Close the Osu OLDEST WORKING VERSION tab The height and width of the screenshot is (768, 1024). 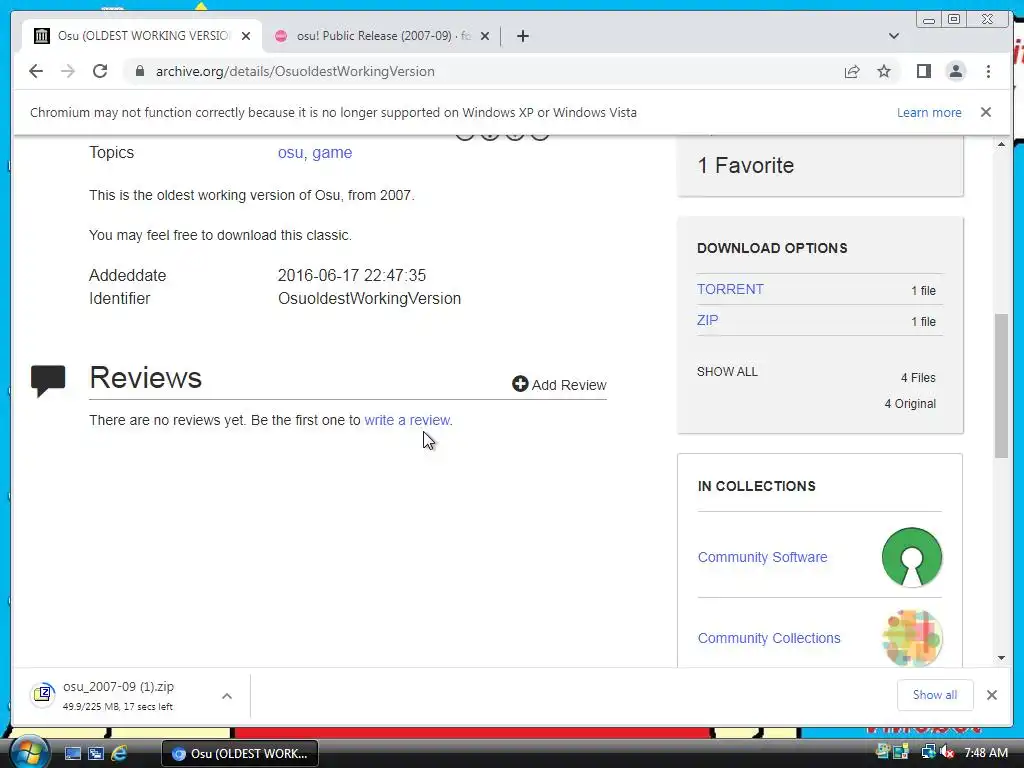[x=246, y=36]
